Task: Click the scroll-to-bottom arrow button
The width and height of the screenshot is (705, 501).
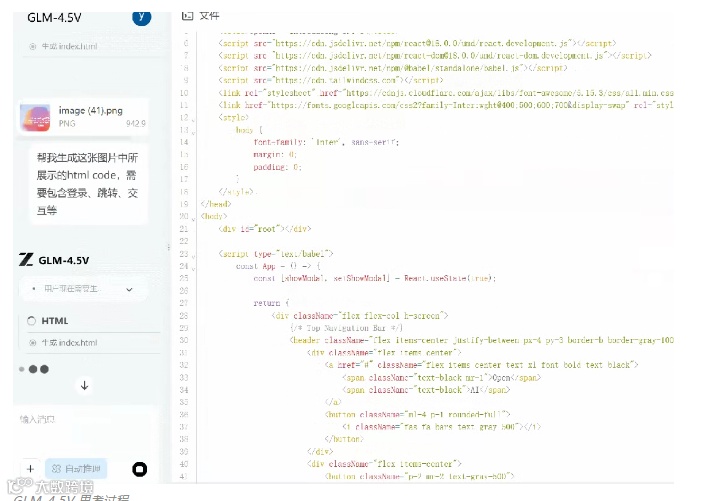Action: [x=85, y=385]
